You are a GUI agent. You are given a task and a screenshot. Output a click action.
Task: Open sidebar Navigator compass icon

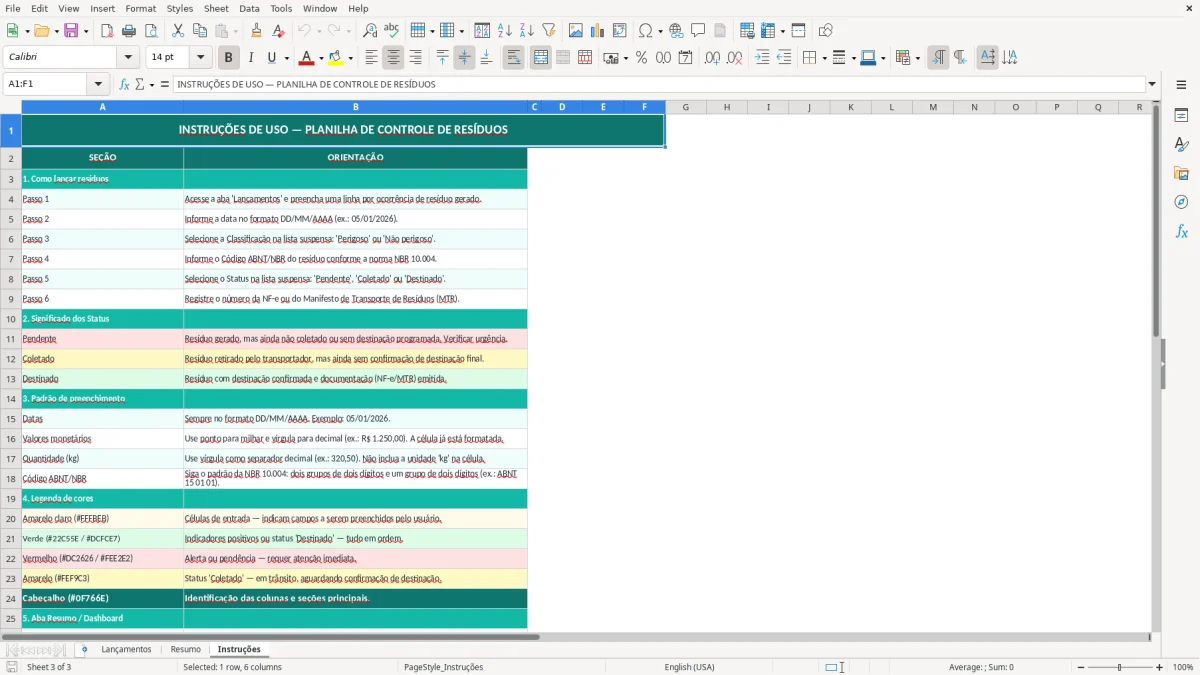click(1181, 202)
